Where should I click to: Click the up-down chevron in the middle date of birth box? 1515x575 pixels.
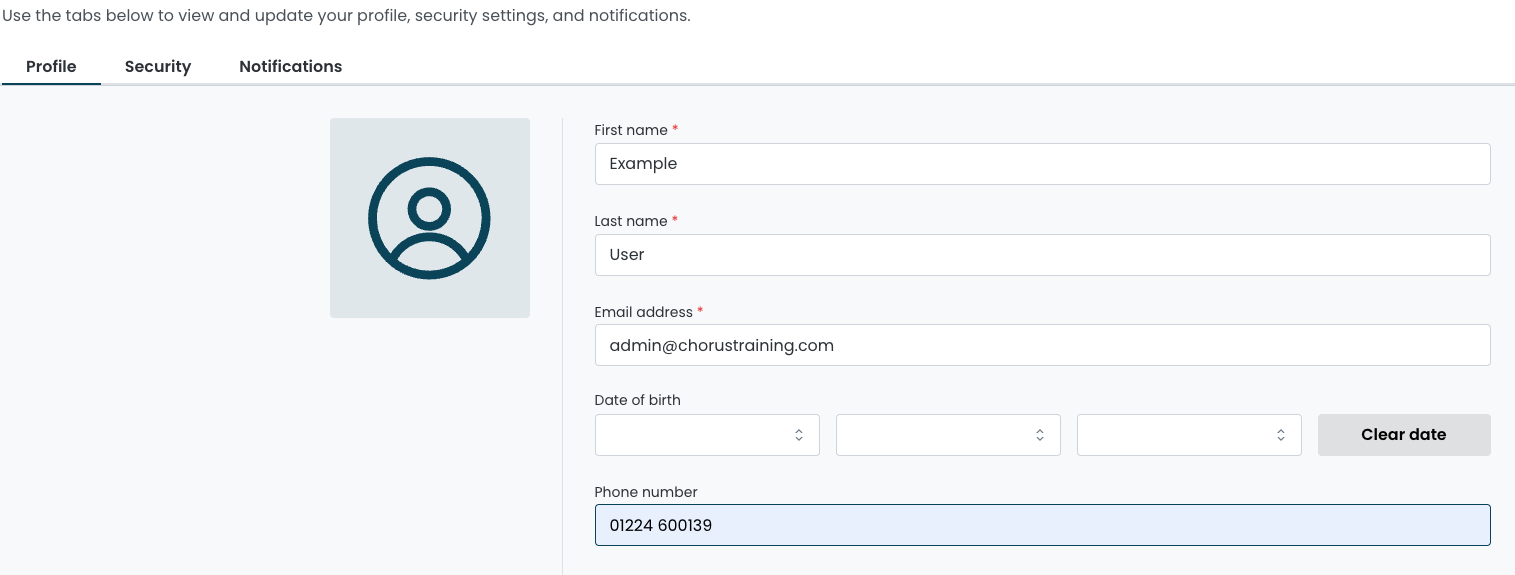click(1039, 435)
